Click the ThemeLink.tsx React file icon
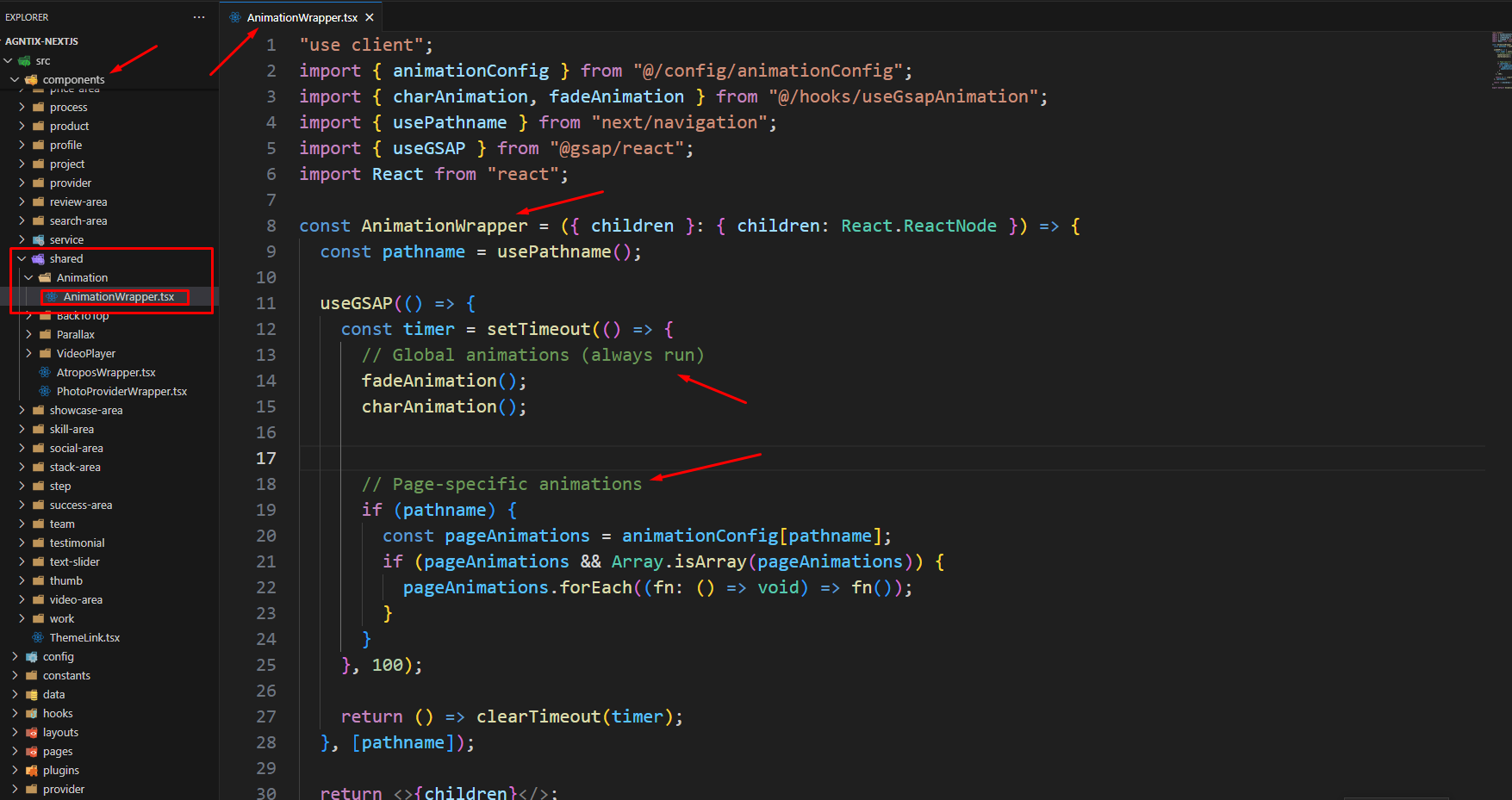Viewport: 1512px width, 800px height. pos(38,638)
